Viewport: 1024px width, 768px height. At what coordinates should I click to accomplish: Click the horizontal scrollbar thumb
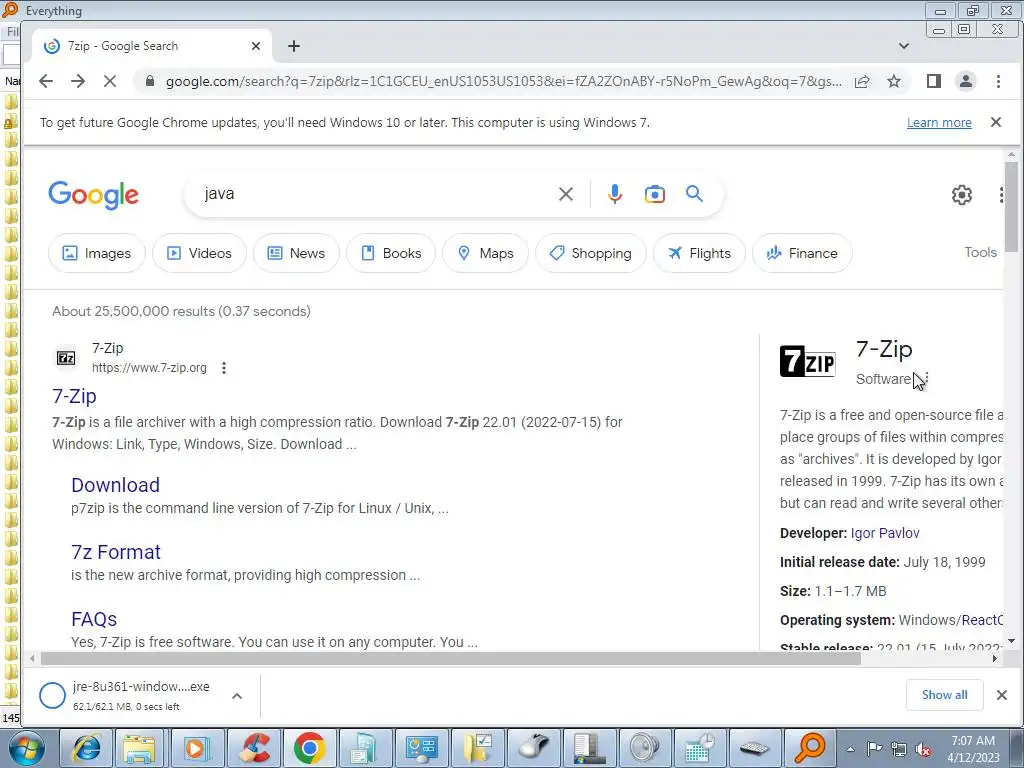coord(451,658)
